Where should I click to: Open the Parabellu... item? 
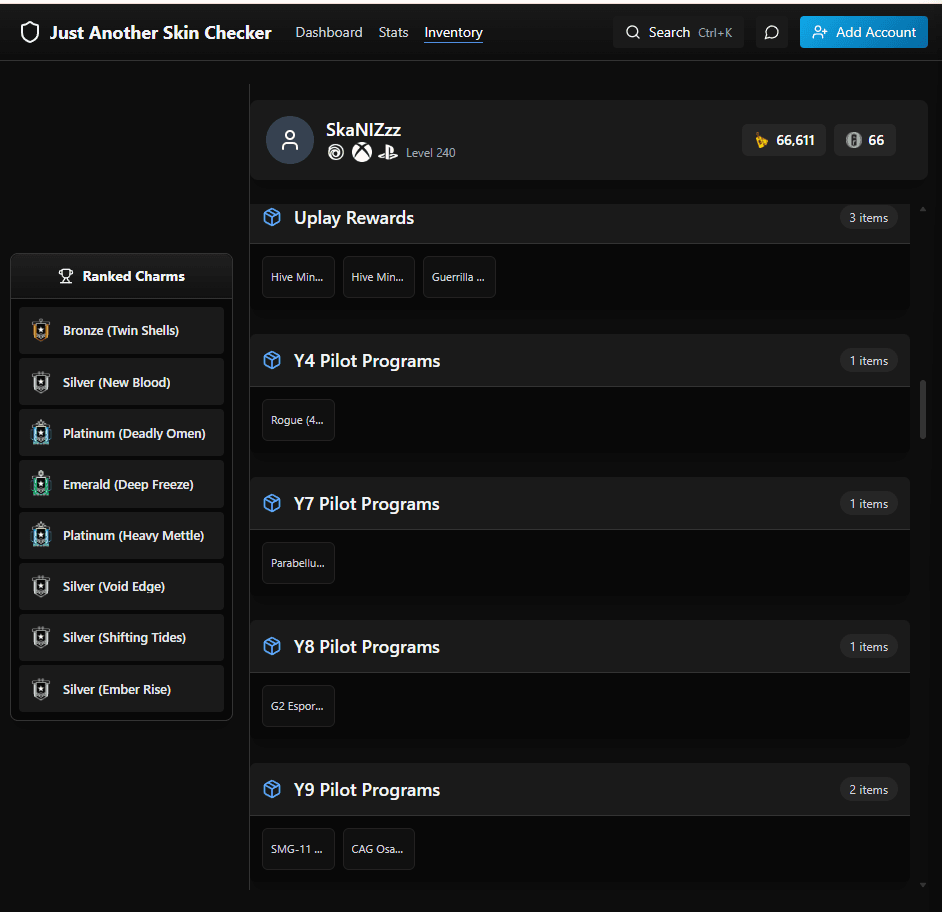[298, 563]
